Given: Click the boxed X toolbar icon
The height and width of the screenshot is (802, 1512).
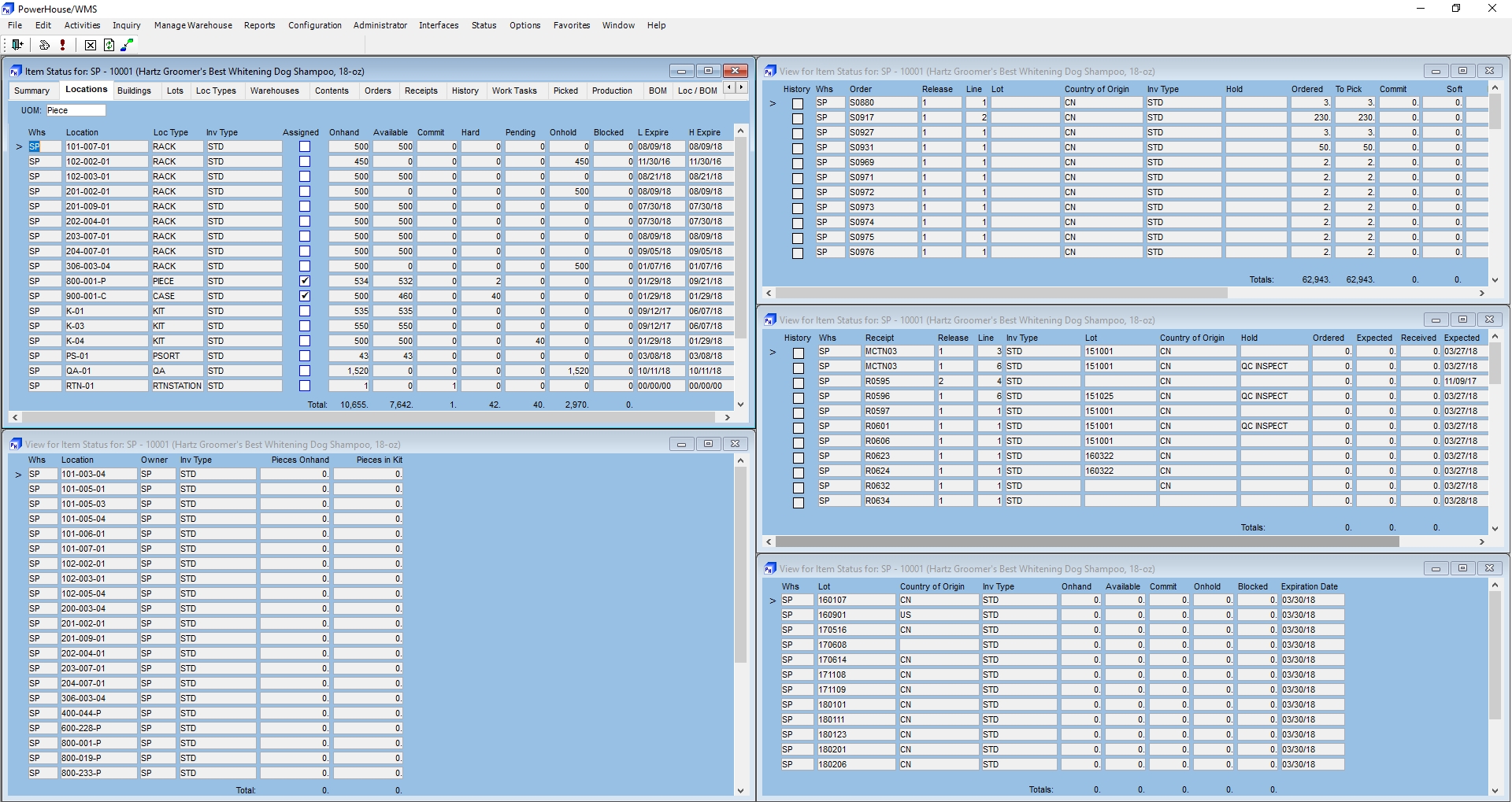Looking at the screenshot, I should [90, 45].
